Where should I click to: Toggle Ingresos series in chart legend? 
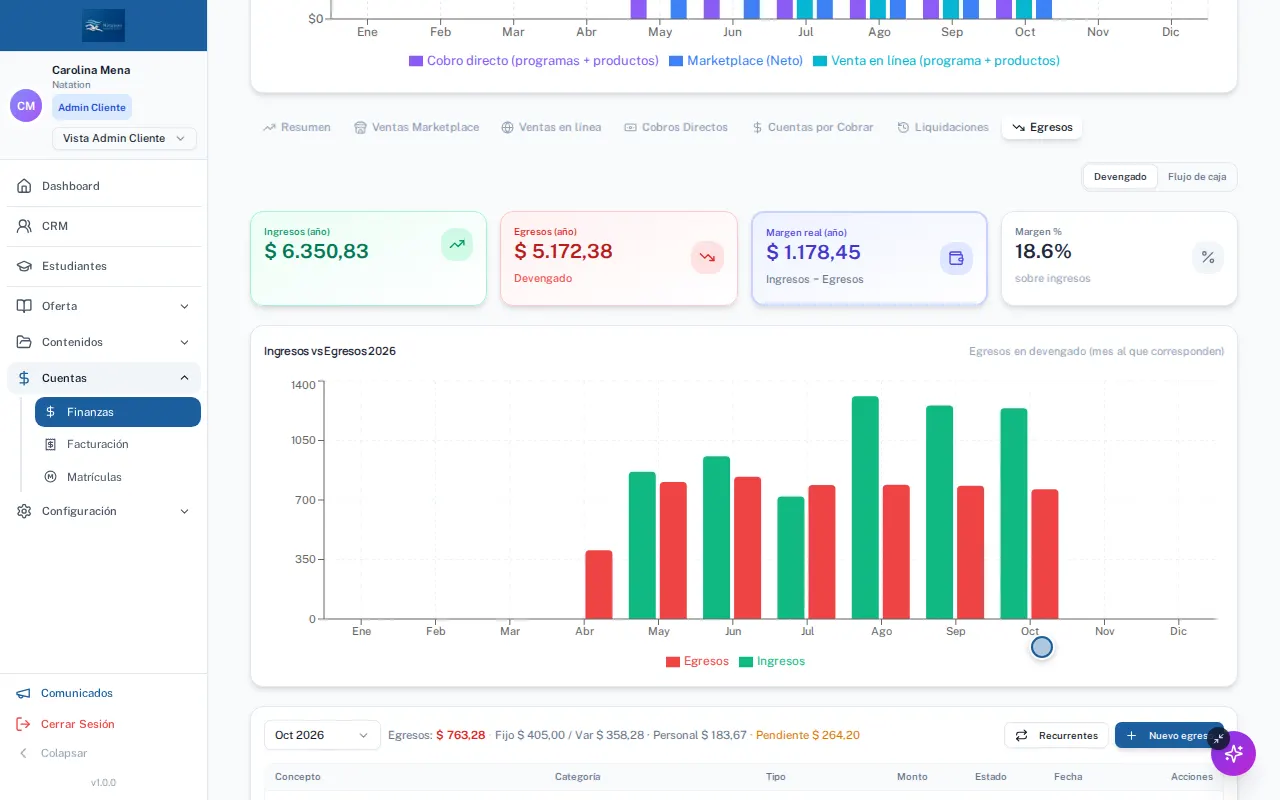(x=772, y=661)
